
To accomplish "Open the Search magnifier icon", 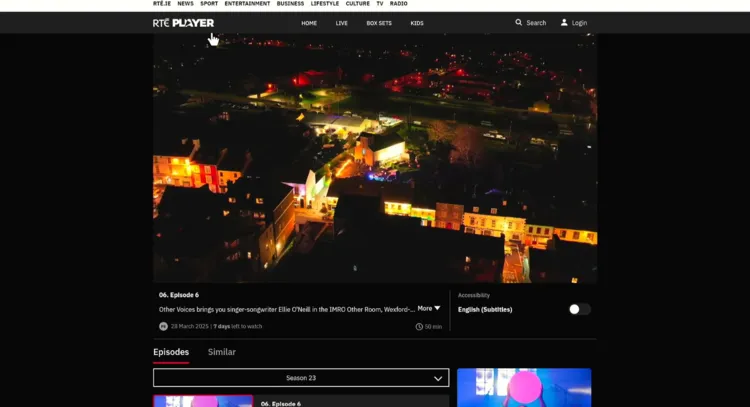I will (x=518, y=22).
